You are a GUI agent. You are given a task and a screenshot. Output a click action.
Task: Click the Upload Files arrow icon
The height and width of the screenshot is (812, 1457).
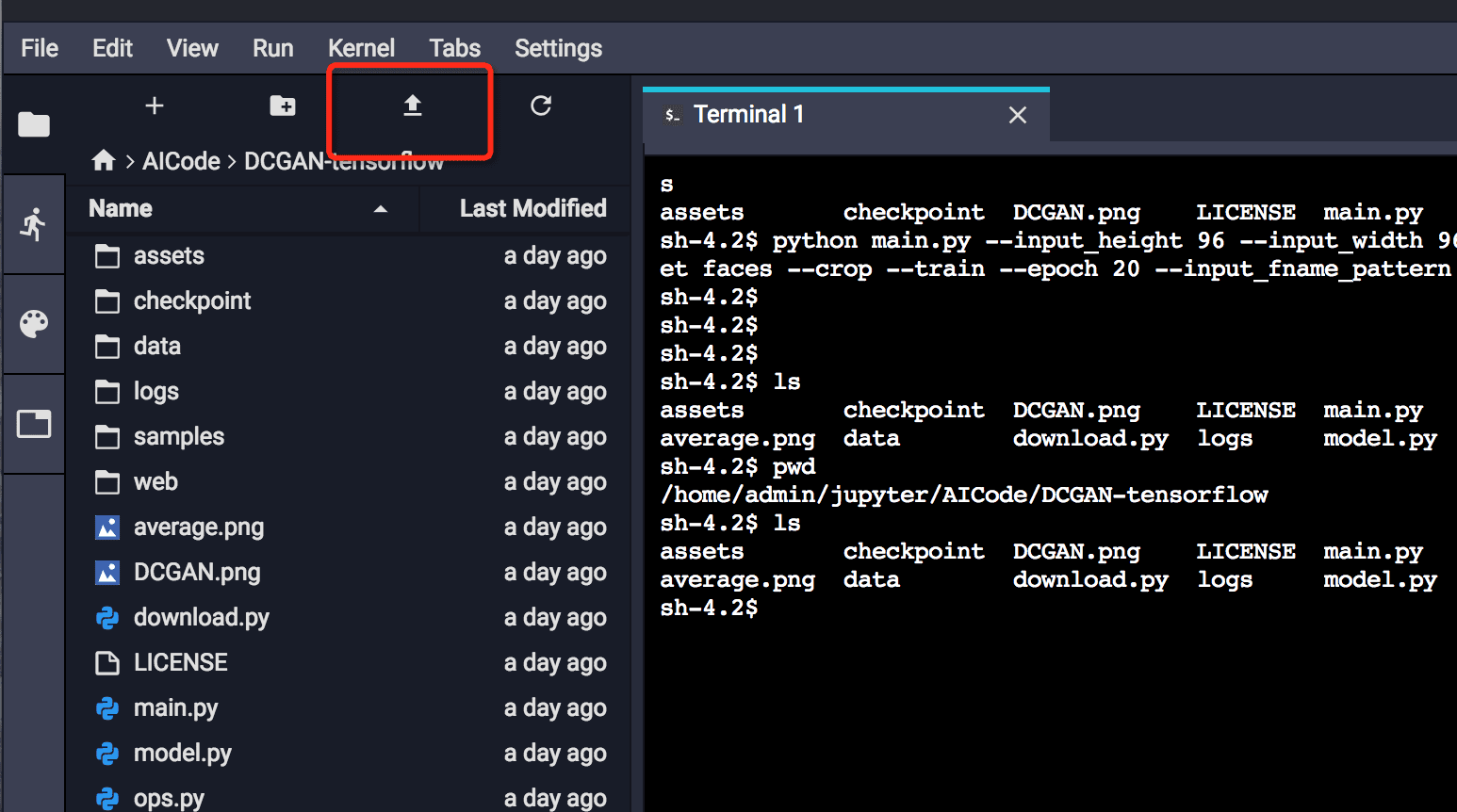click(412, 106)
